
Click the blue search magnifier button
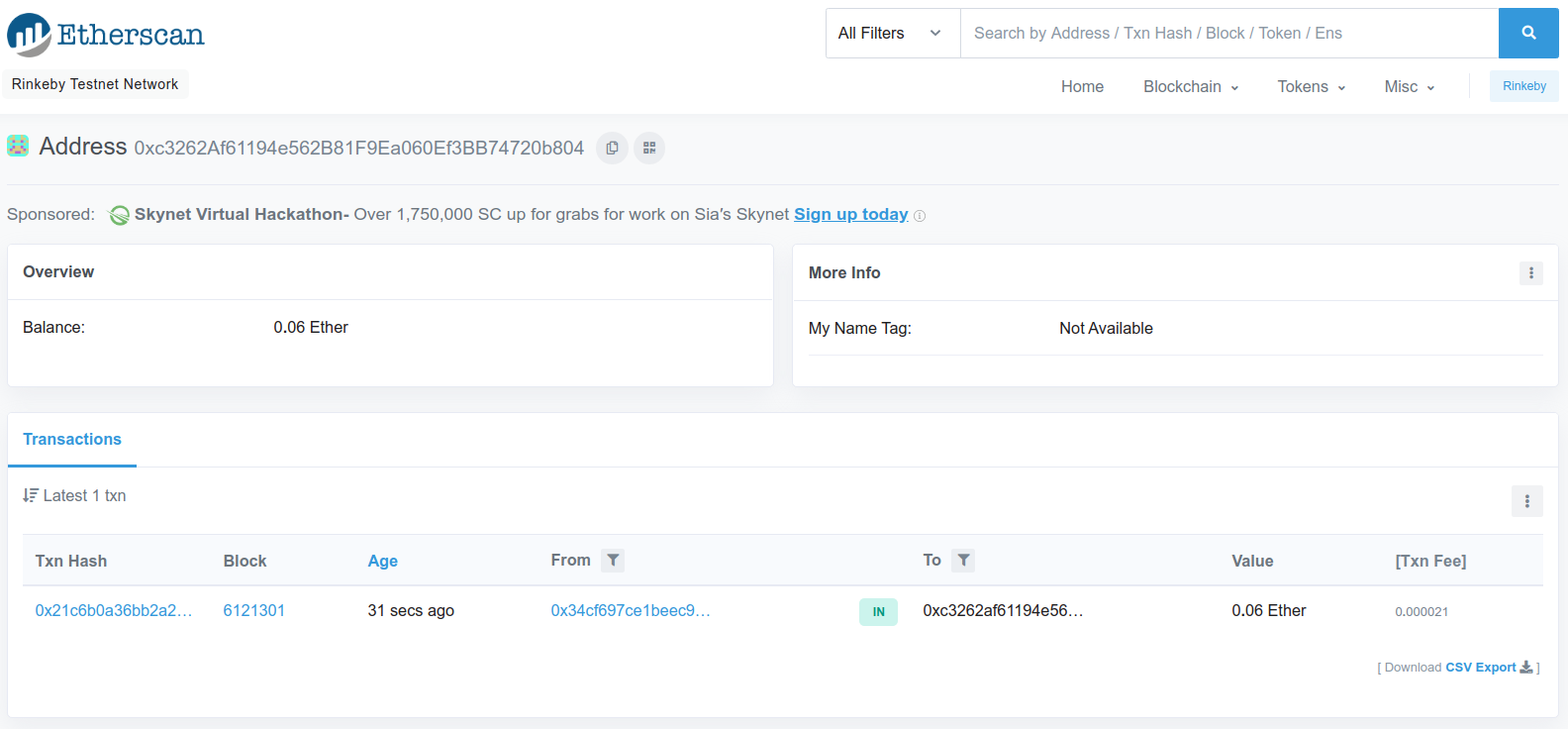pos(1528,33)
